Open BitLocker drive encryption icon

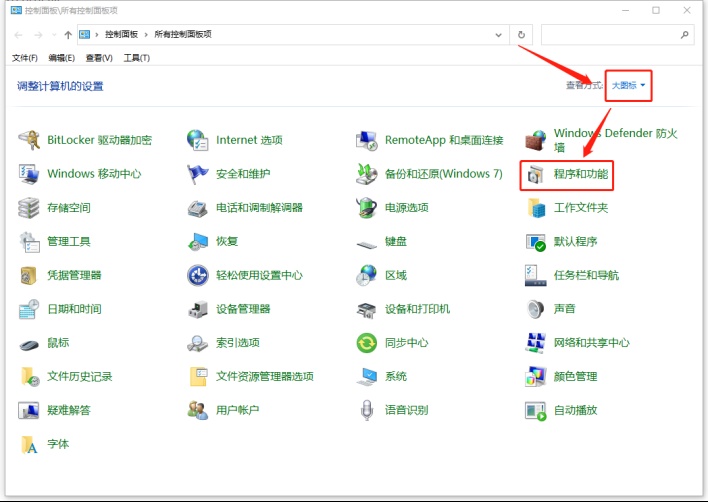click(29, 140)
